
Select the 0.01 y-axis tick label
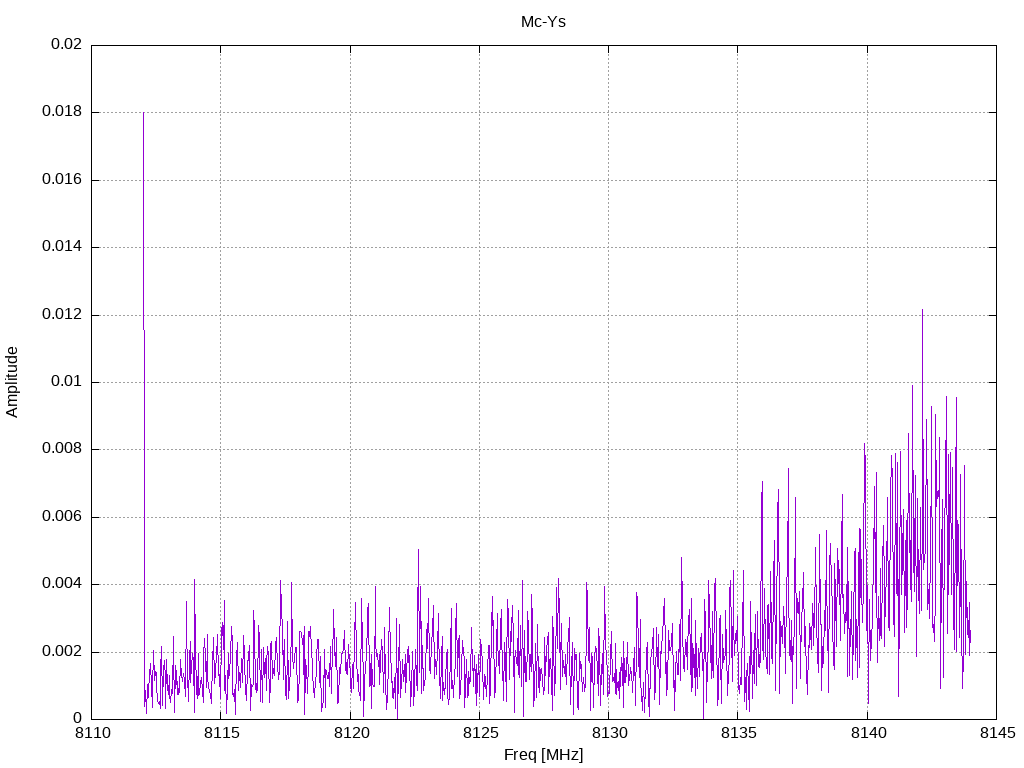pos(66,382)
